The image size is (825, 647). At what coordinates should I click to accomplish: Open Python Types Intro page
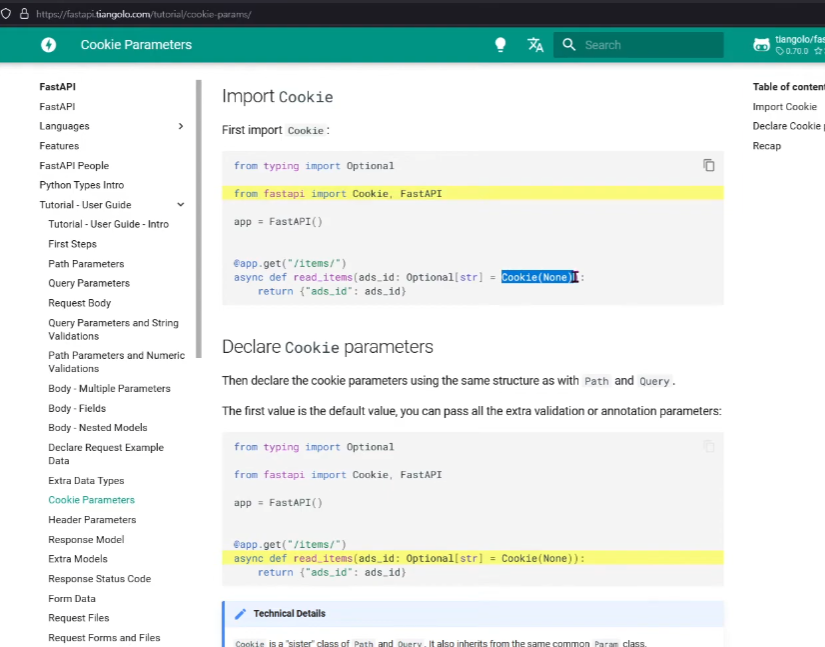[82, 185]
